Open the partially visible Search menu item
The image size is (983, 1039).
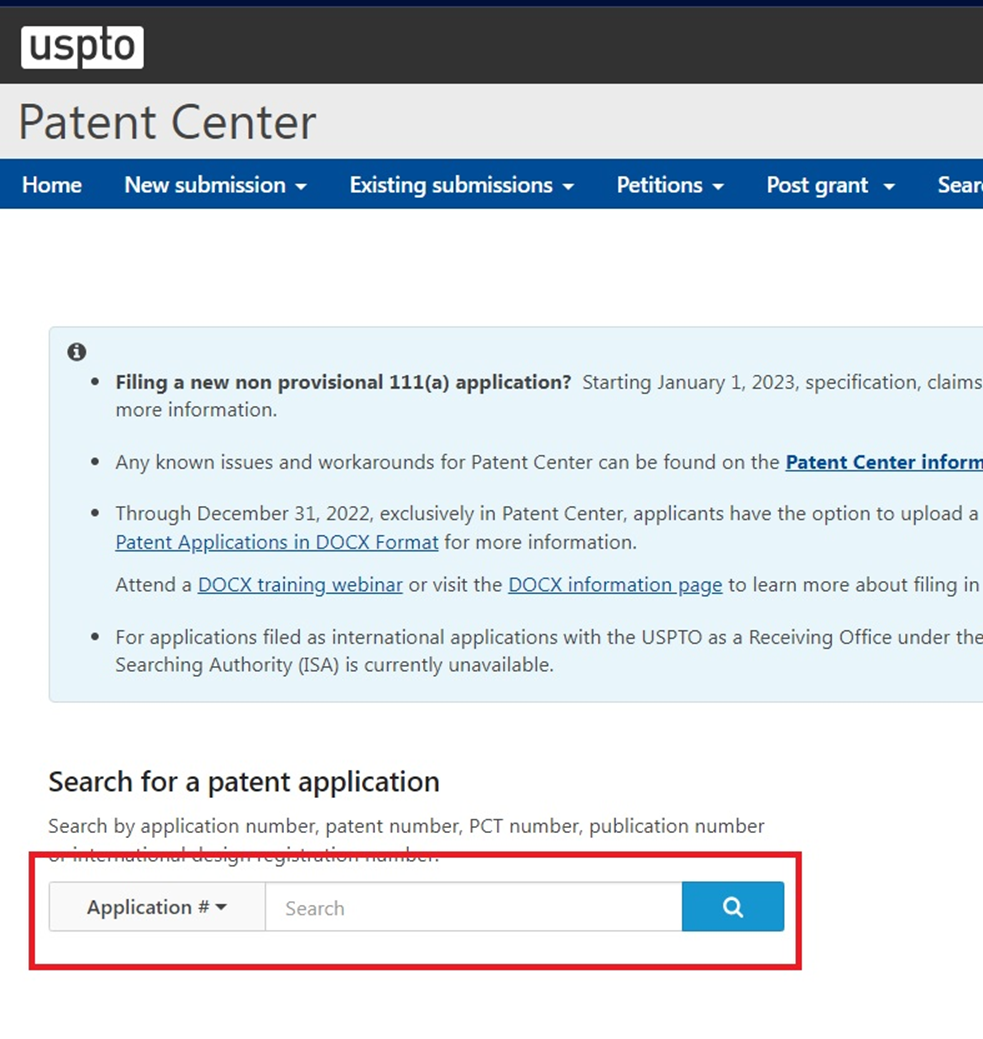(960, 185)
